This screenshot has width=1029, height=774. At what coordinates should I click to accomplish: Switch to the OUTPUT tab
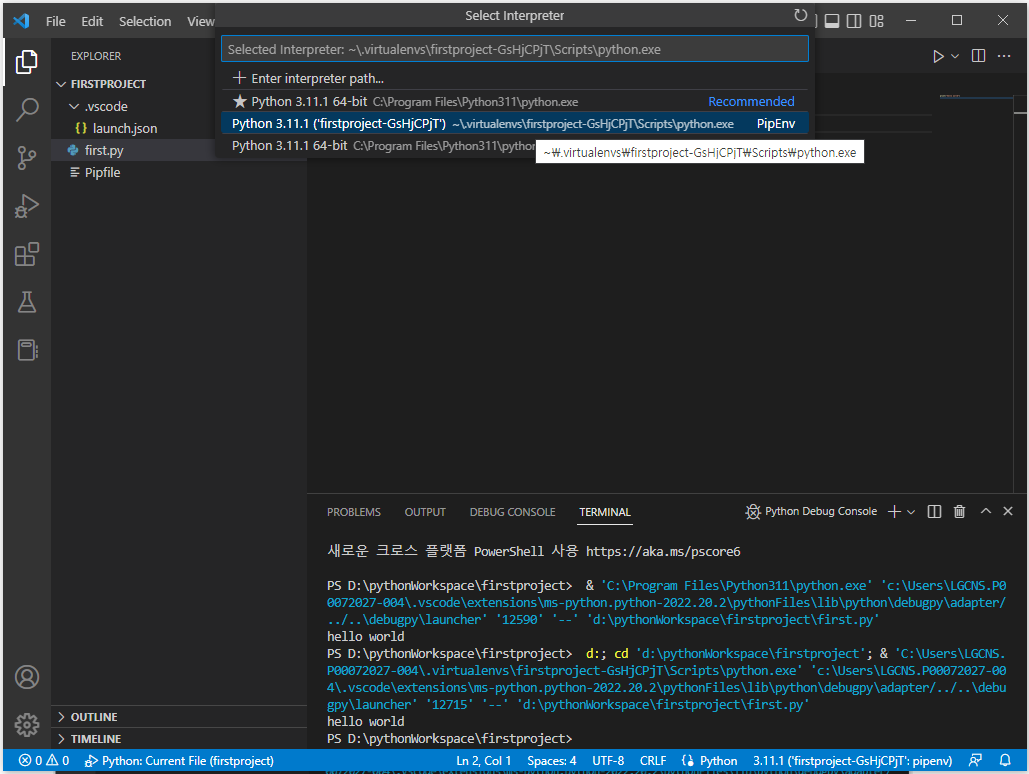(425, 511)
